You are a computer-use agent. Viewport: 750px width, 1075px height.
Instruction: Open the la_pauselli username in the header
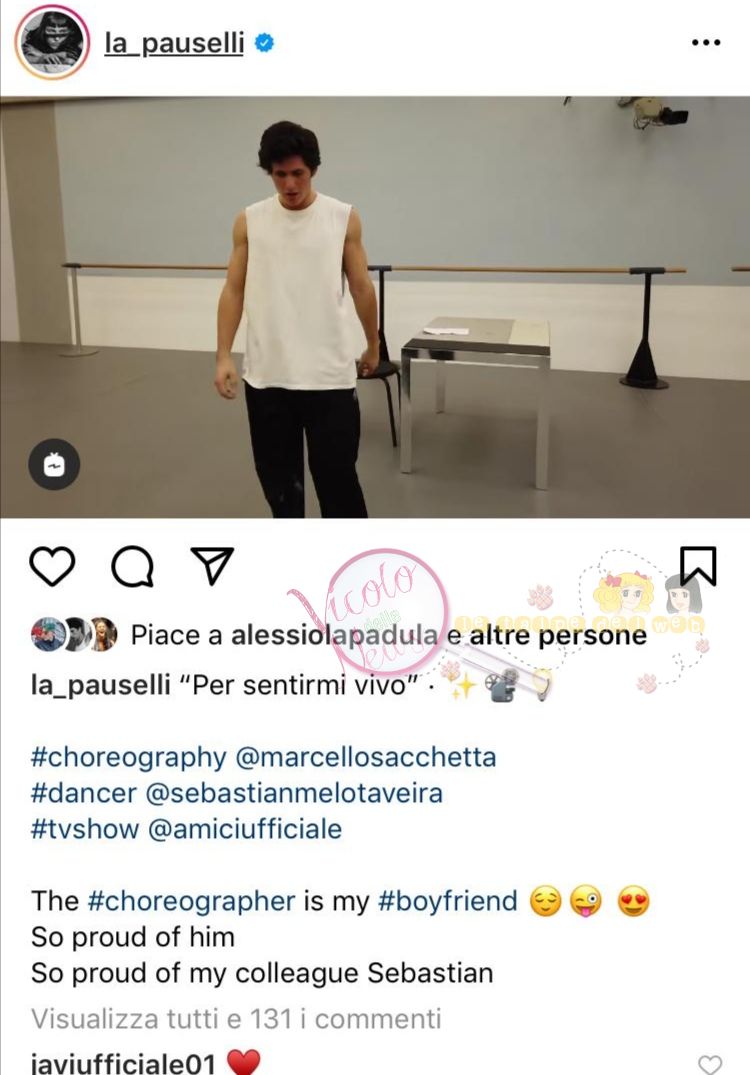(174, 43)
